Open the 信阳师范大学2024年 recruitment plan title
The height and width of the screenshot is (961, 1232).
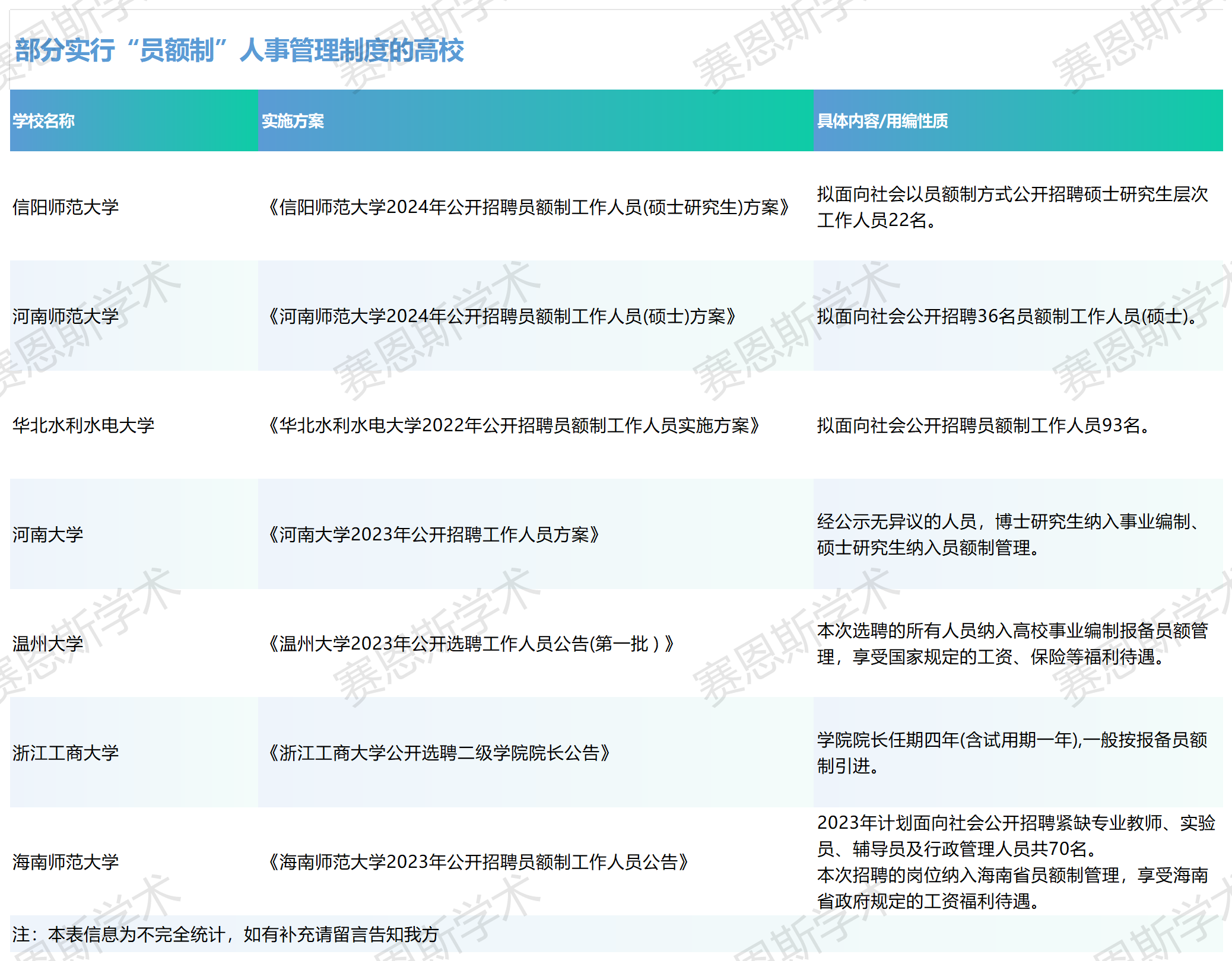(x=528, y=207)
